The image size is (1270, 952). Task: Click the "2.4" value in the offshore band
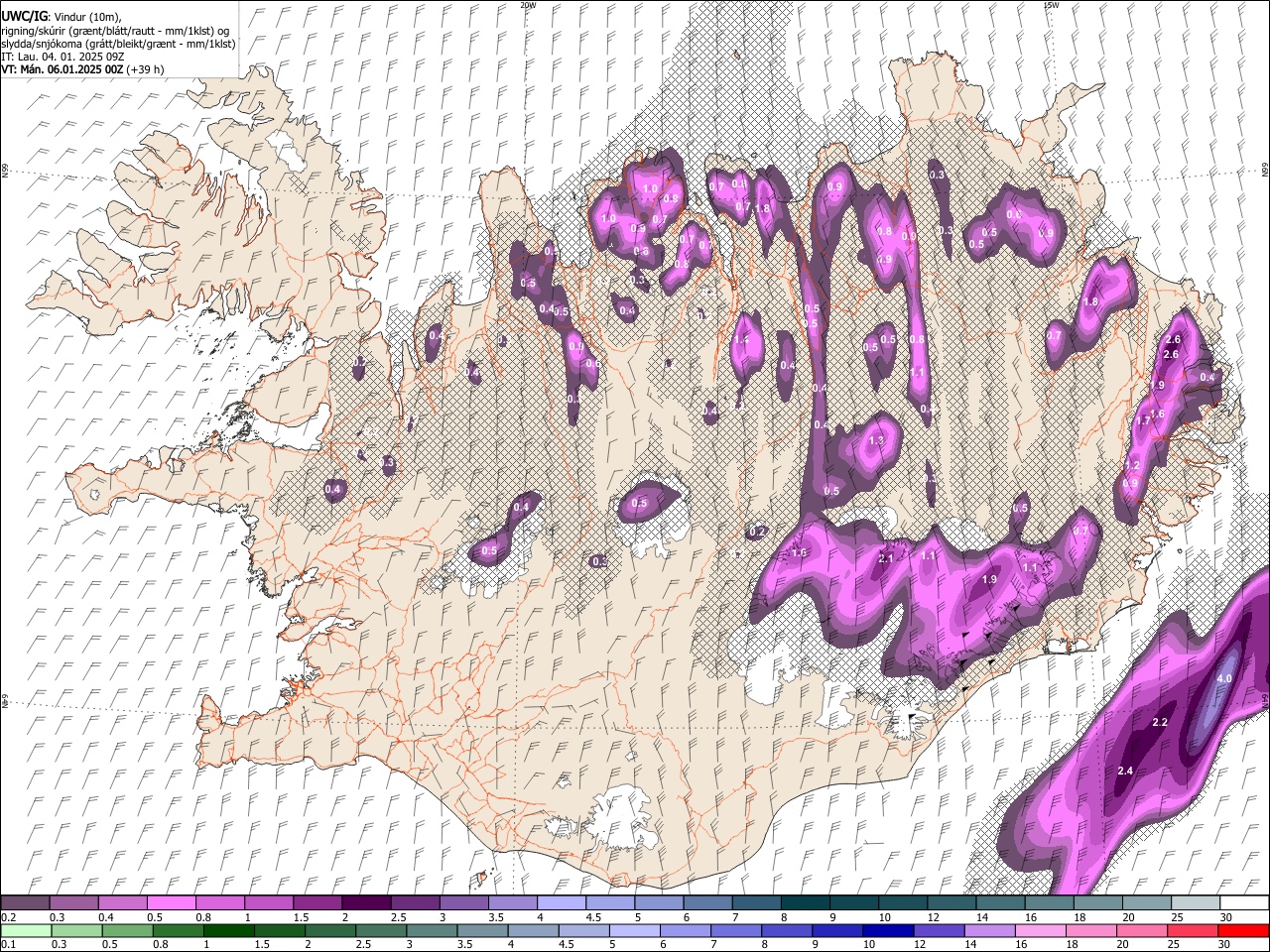(x=1125, y=772)
